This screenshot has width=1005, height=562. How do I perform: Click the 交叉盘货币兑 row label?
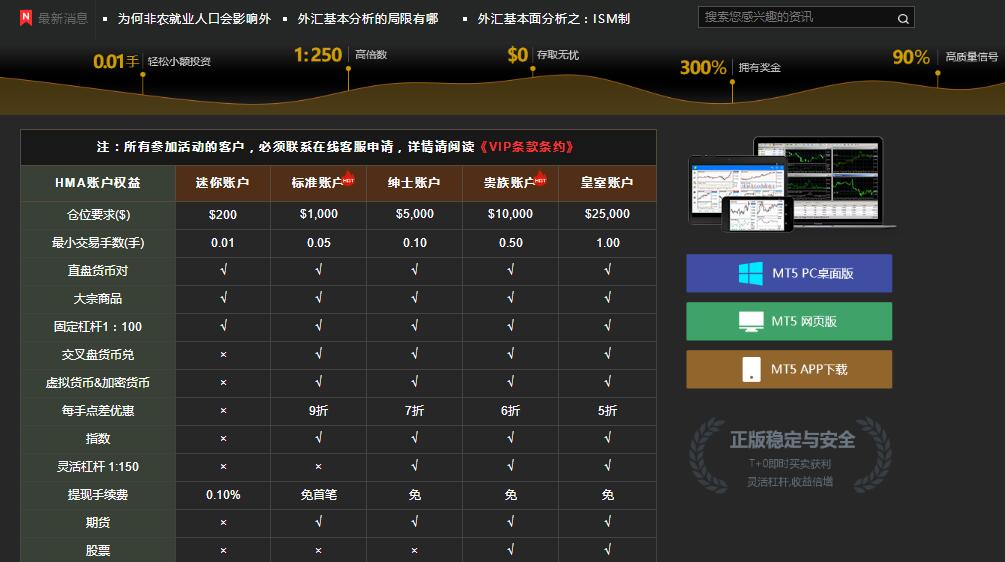pyautogui.click(x=98, y=355)
